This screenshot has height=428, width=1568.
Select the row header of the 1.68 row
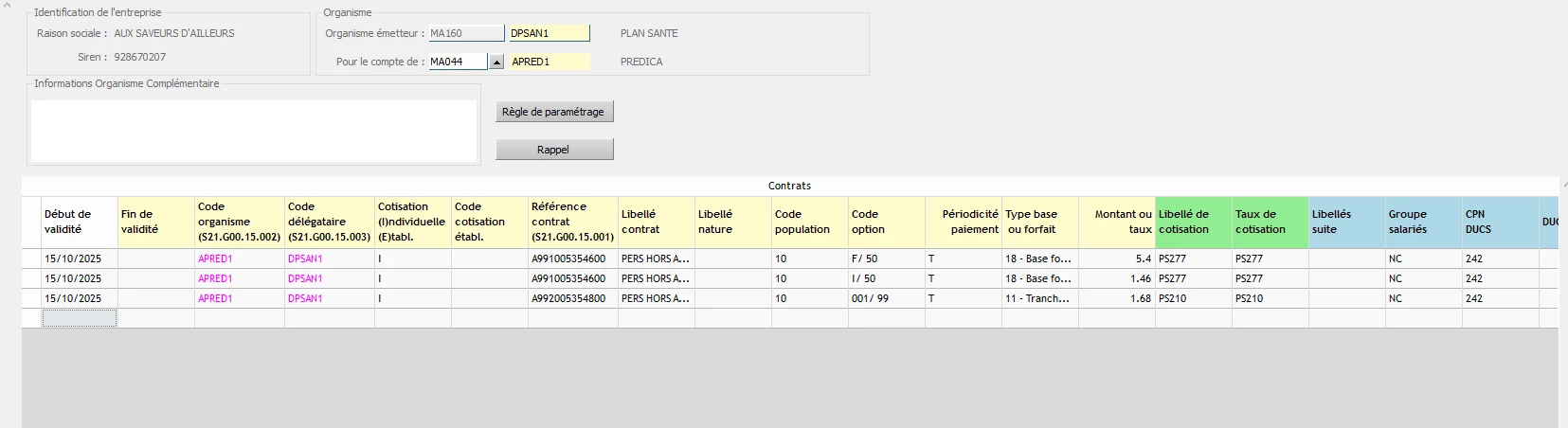click(31, 298)
